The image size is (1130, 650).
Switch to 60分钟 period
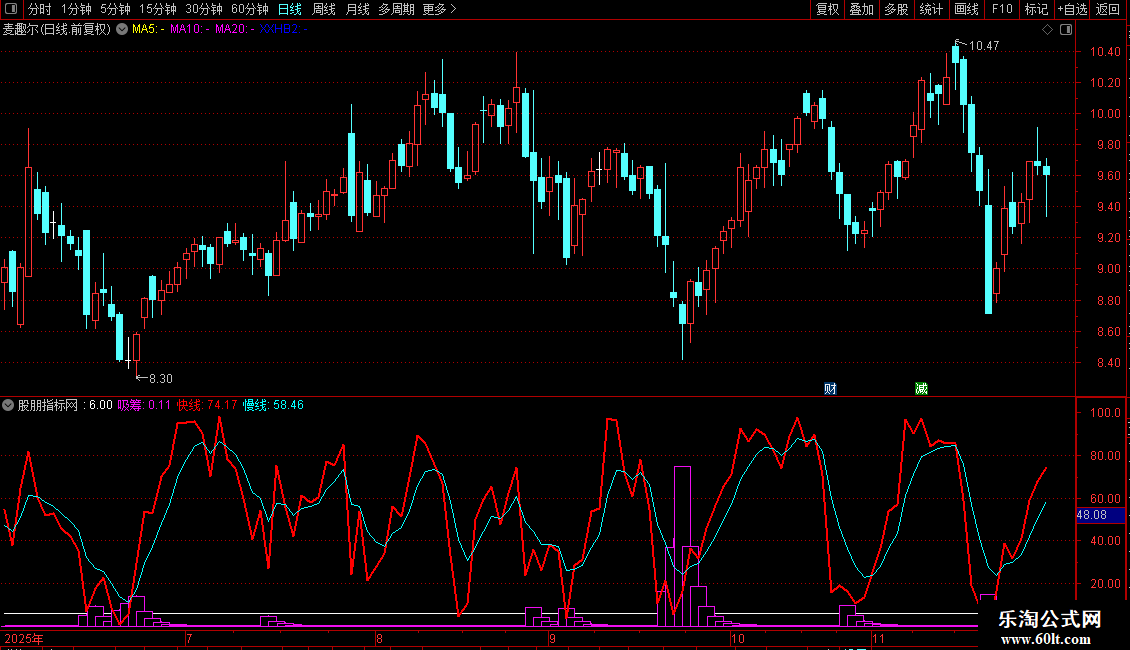(249, 9)
